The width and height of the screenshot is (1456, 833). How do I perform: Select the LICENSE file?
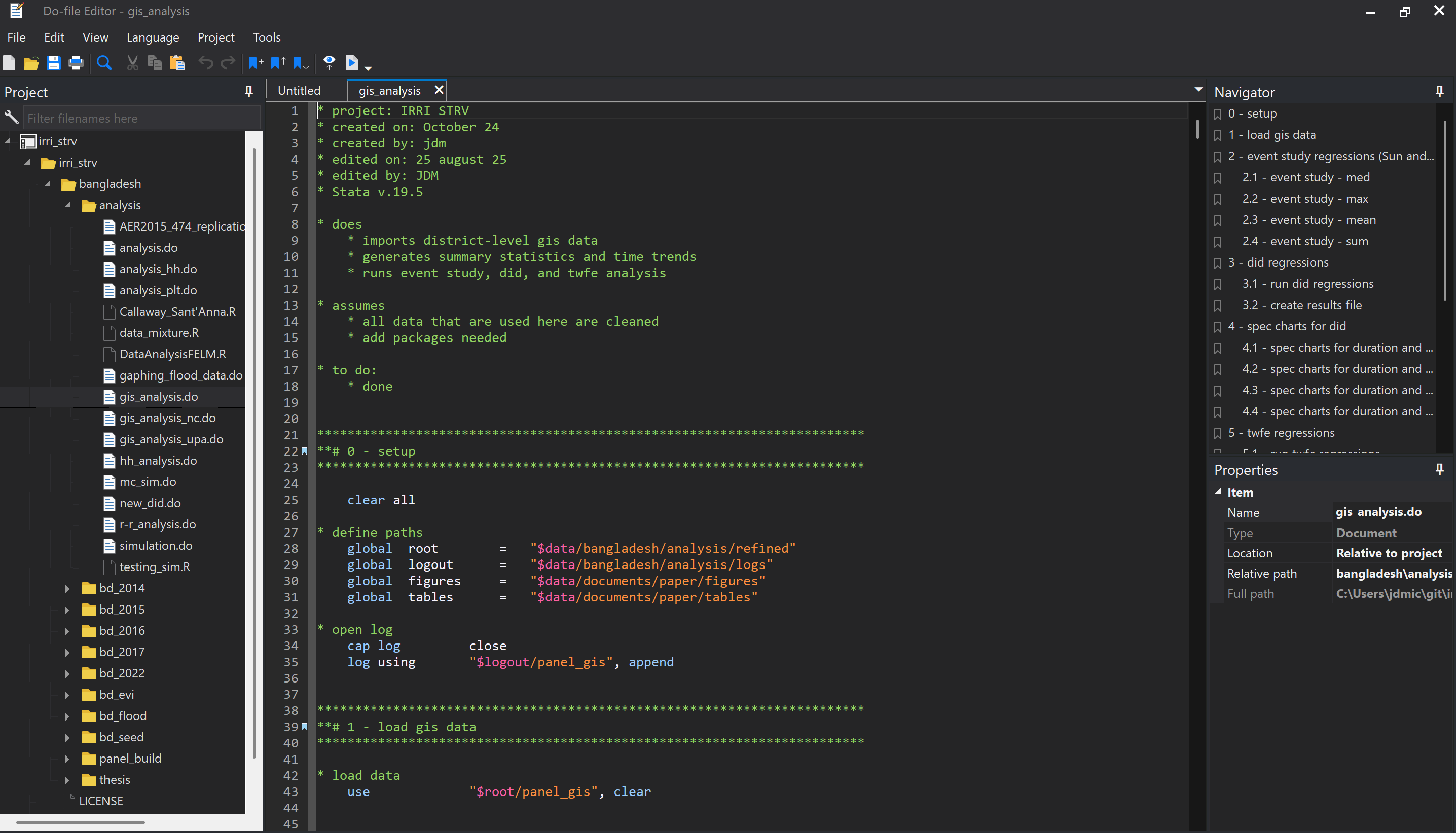(x=101, y=801)
